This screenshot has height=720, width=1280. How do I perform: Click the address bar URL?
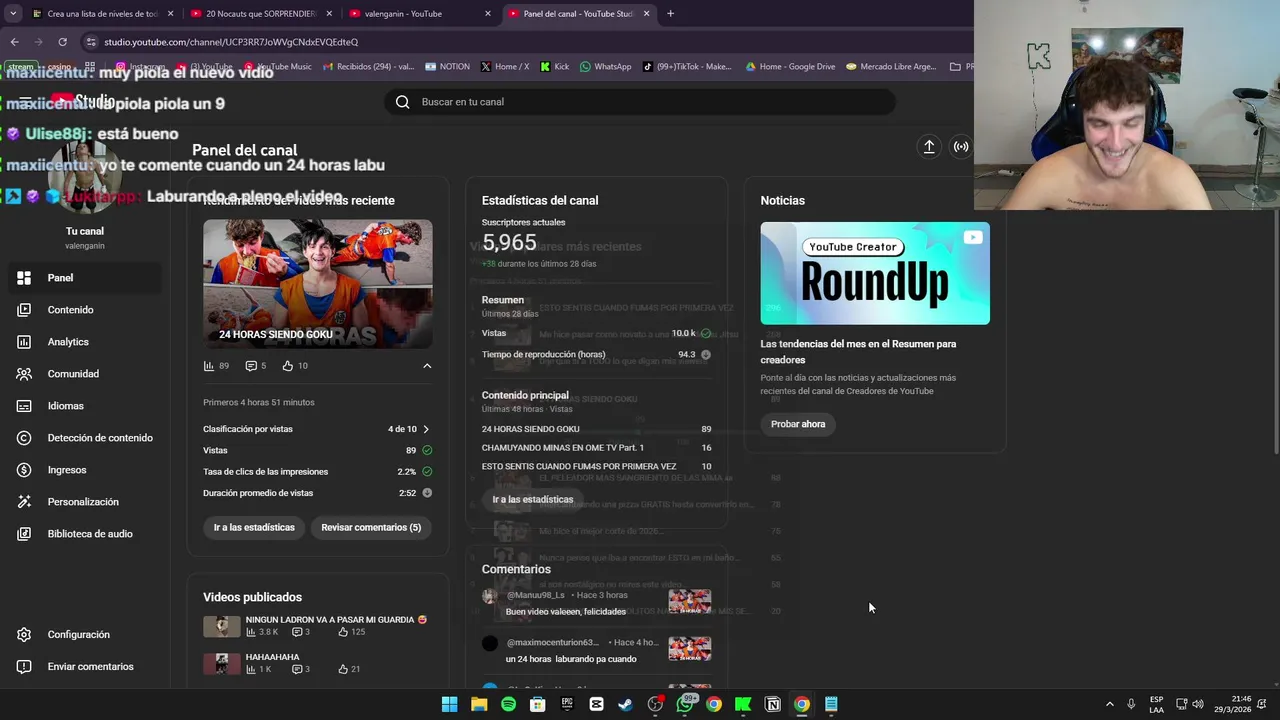[231, 42]
